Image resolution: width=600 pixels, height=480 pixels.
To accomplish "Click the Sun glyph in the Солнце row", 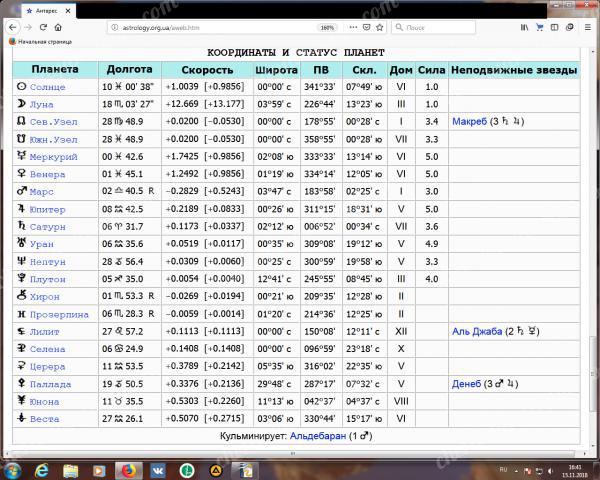I will 21,87.
